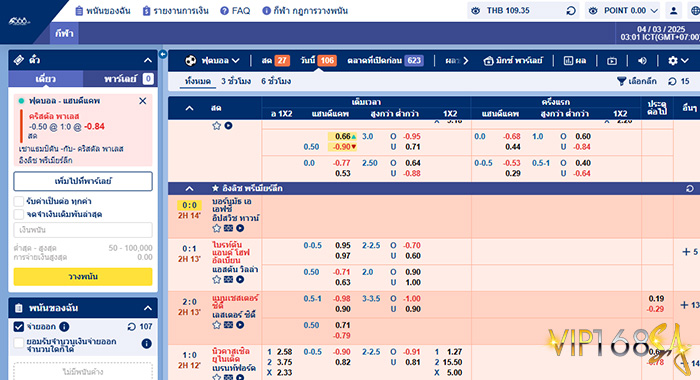This screenshot has height=380, width=700.
Task: Select the 3 ชั่วโมง filter tab
Action: pyautogui.click(x=236, y=81)
